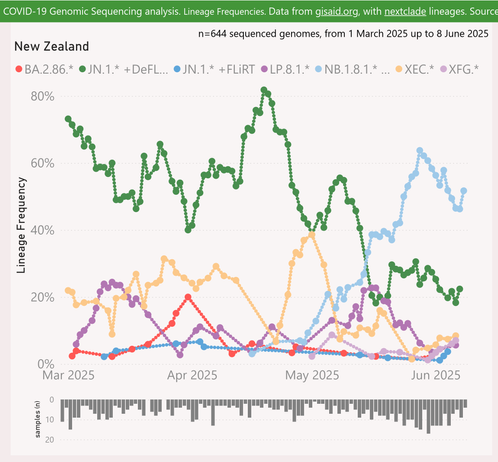Click the red BA.2.86.* legend marker
The image size is (498, 462).
[x=19, y=69]
